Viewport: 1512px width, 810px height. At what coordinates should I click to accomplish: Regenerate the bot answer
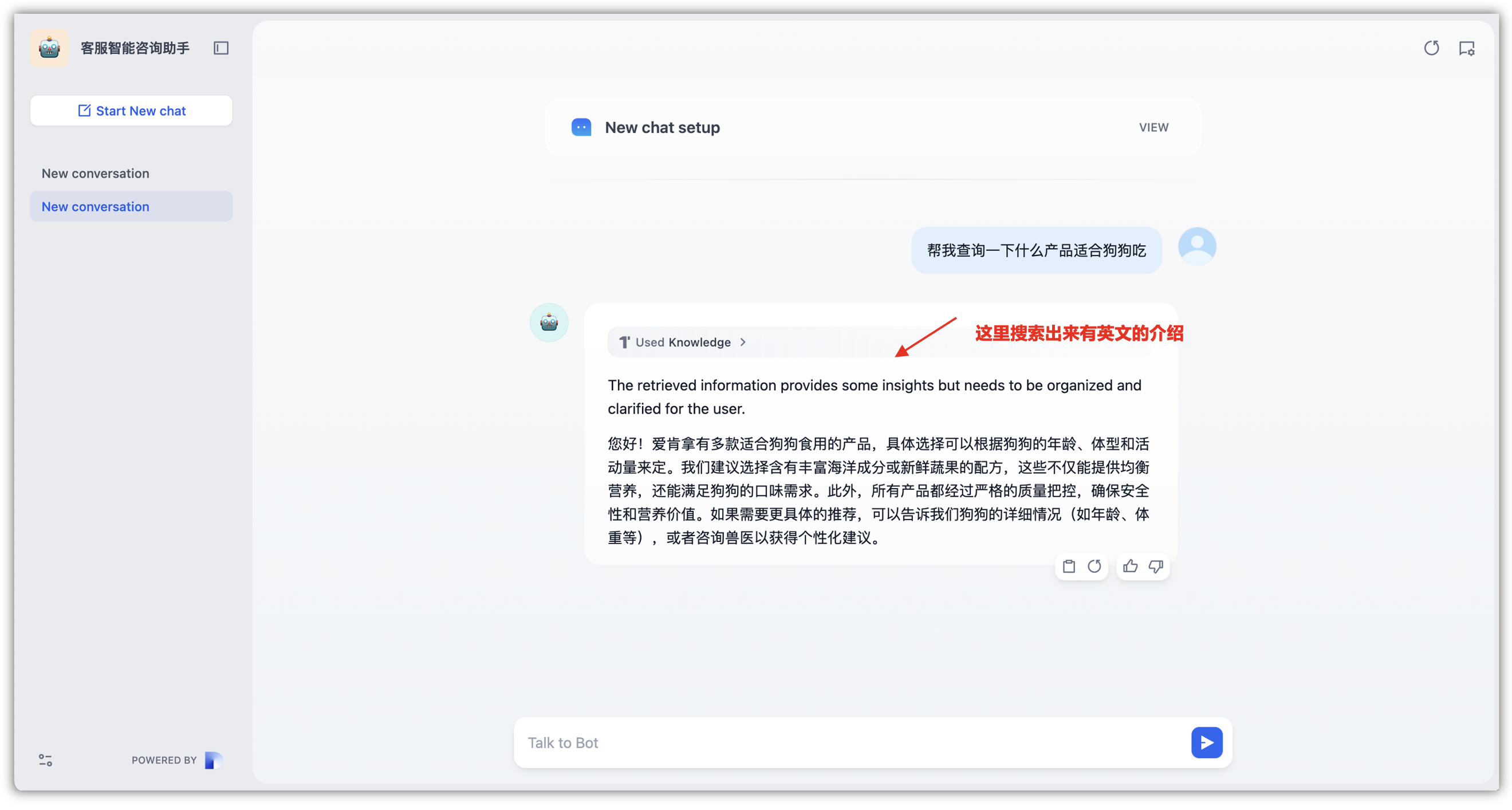(1094, 567)
